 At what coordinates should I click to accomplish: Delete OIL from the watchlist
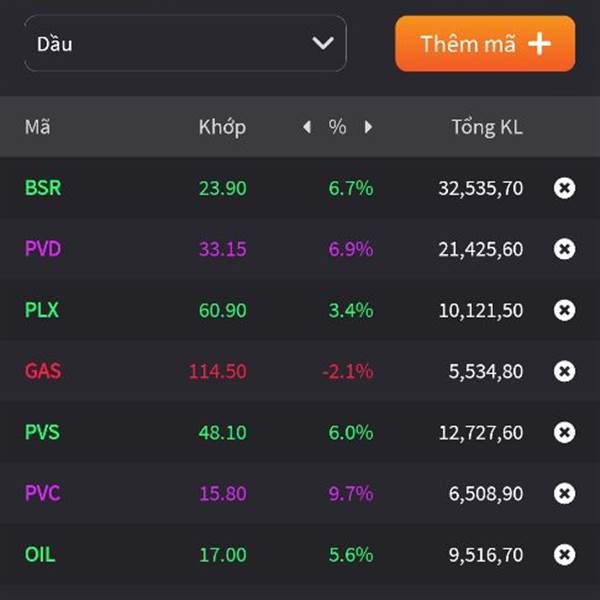tap(564, 554)
